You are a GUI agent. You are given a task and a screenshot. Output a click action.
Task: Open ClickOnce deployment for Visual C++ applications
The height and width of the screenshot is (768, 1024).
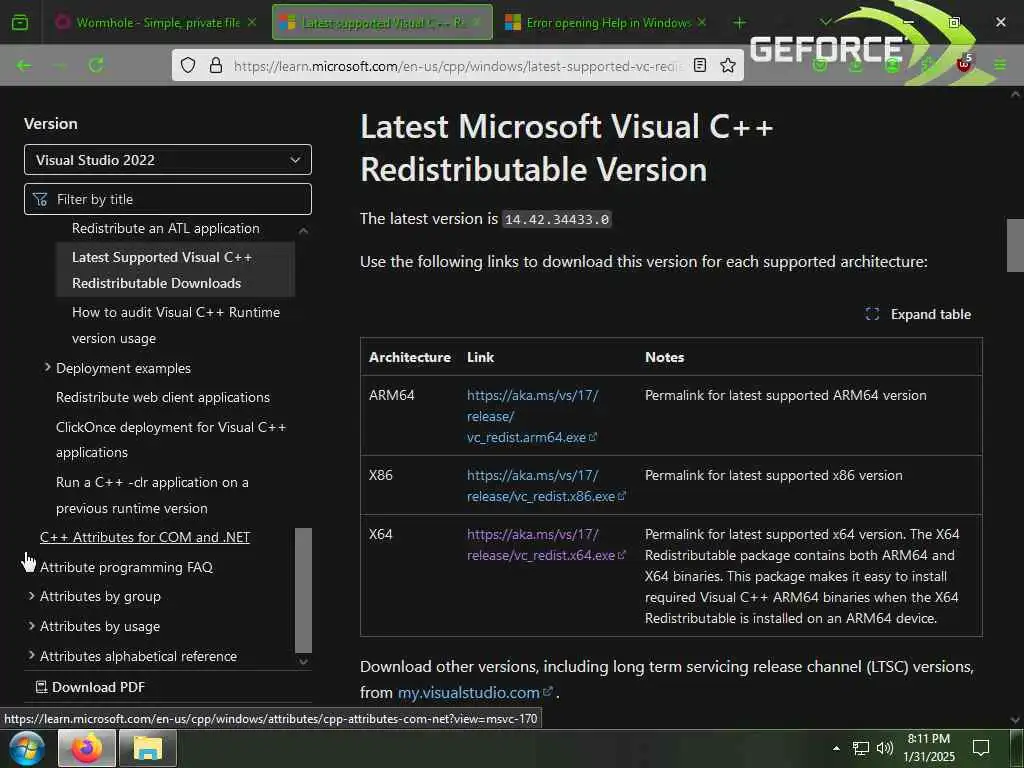pos(171,440)
